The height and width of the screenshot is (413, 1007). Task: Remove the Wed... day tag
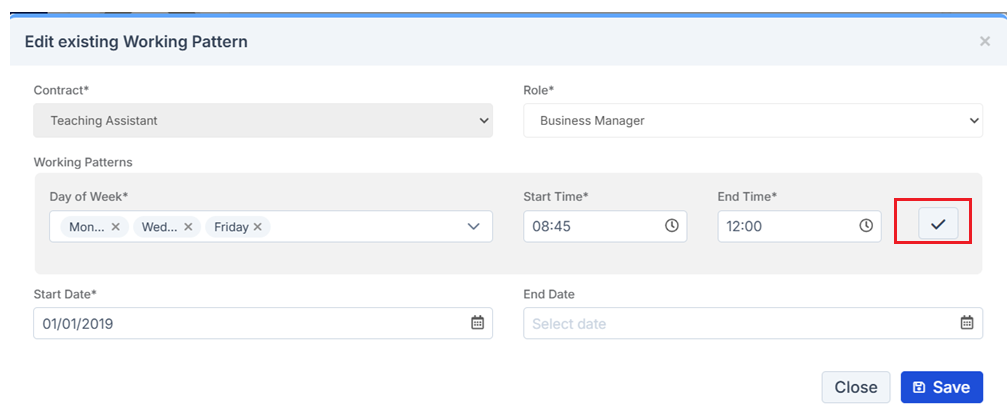(188, 227)
